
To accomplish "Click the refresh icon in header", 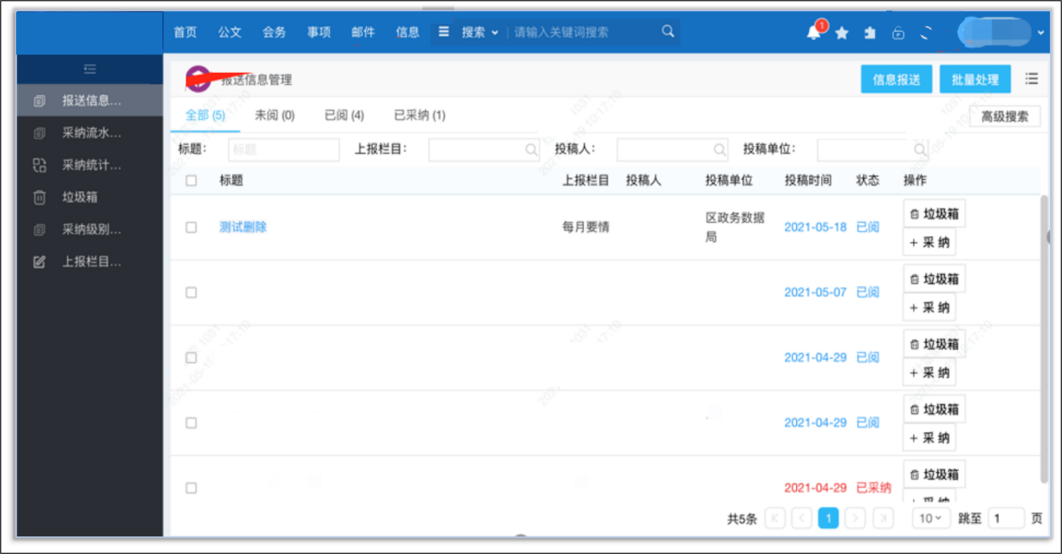I will click(926, 33).
